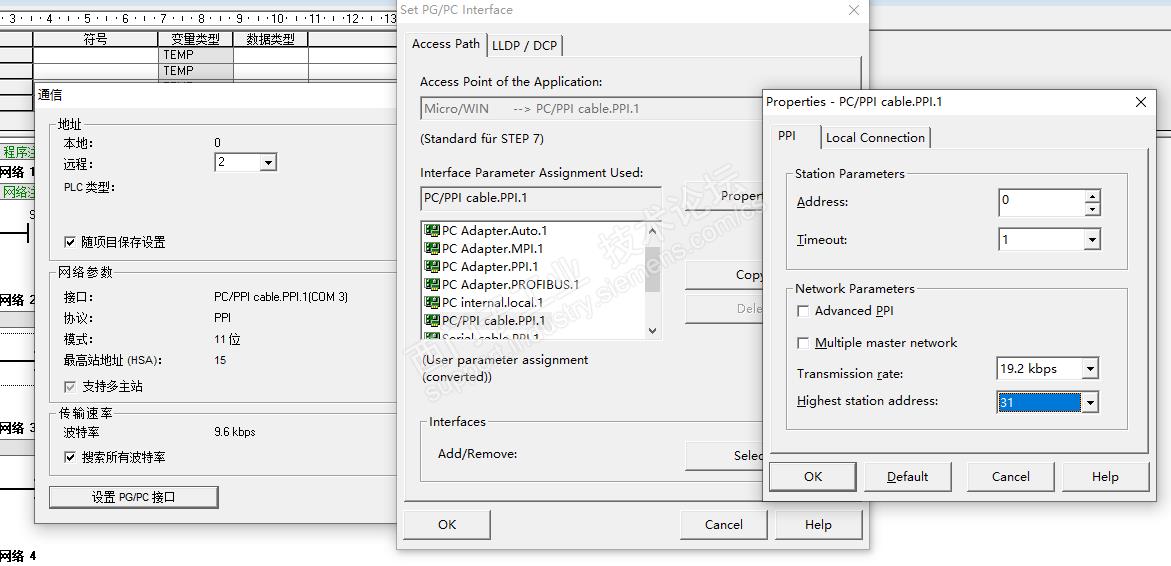Click Help in the Properties dialog
This screenshot has height=566, width=1171.
point(1105,476)
